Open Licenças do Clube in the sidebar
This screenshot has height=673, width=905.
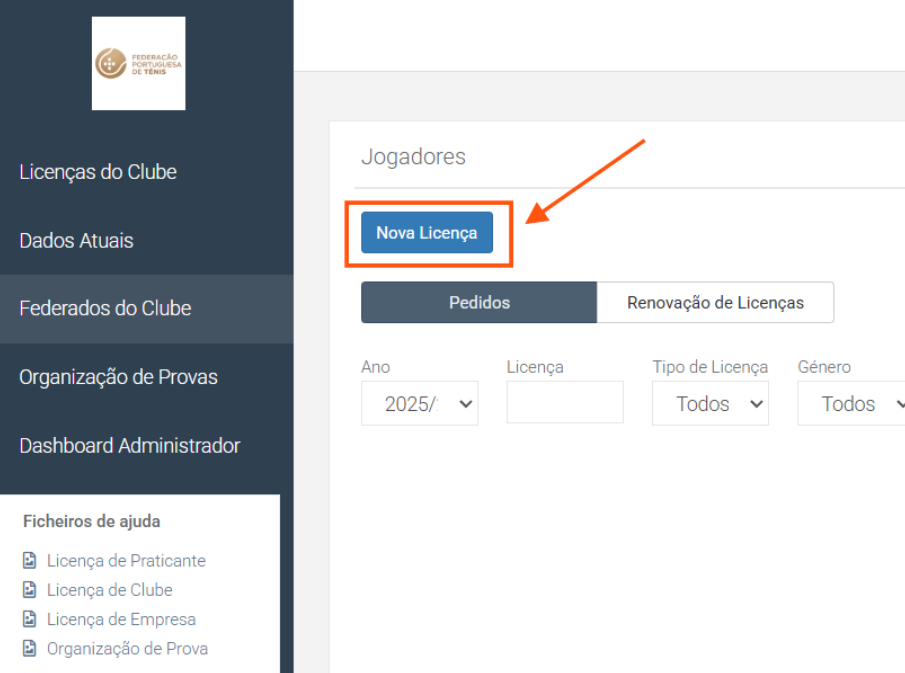(98, 172)
